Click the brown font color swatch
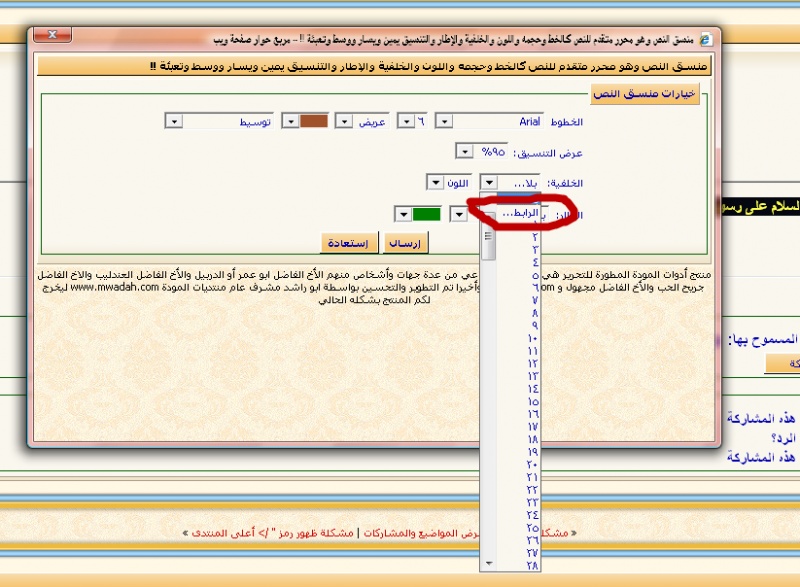The width and height of the screenshot is (800, 587). click(x=314, y=121)
